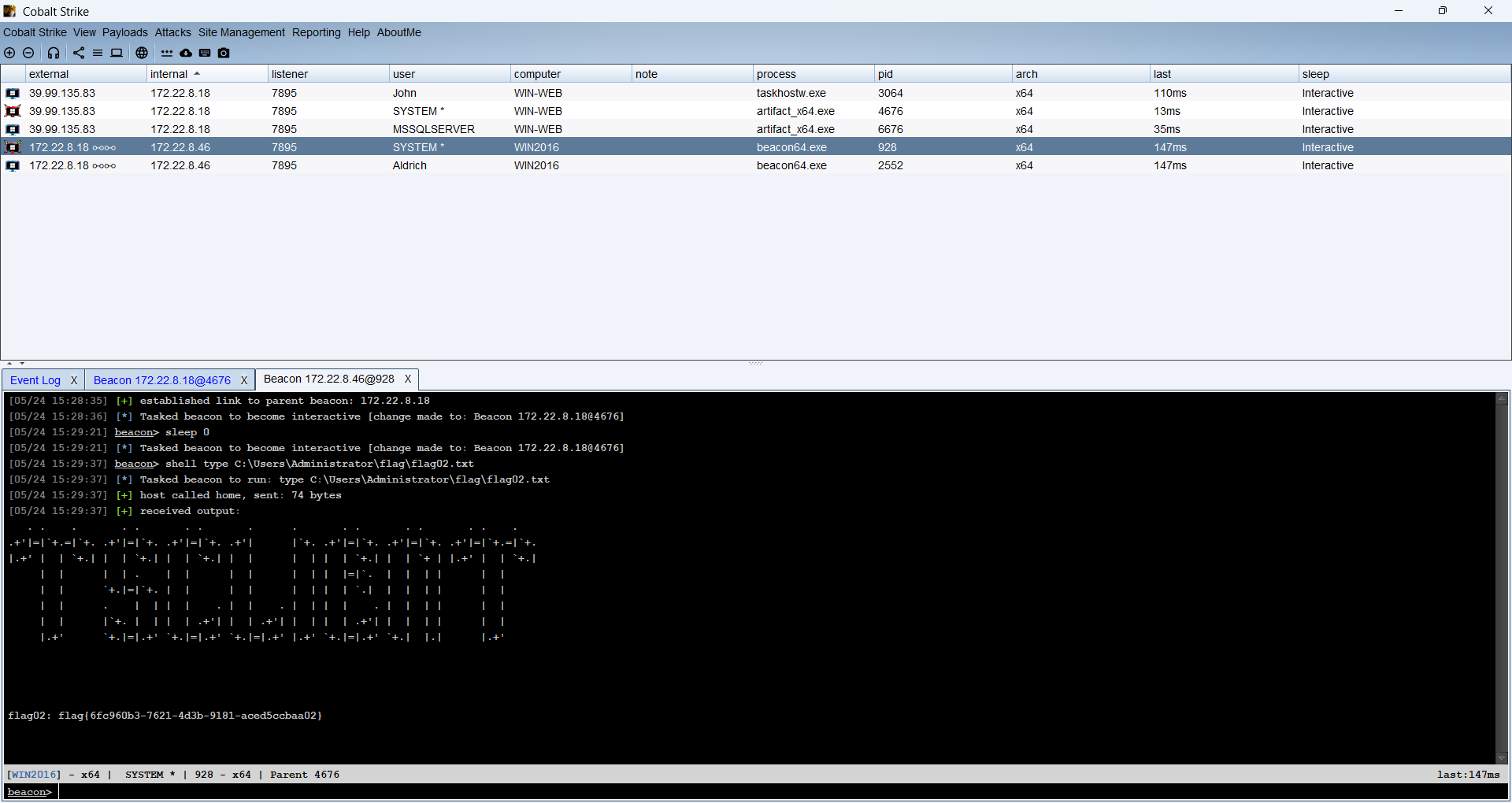Open the Help menu
Screen dimensions: 1512x803
[x=358, y=32]
